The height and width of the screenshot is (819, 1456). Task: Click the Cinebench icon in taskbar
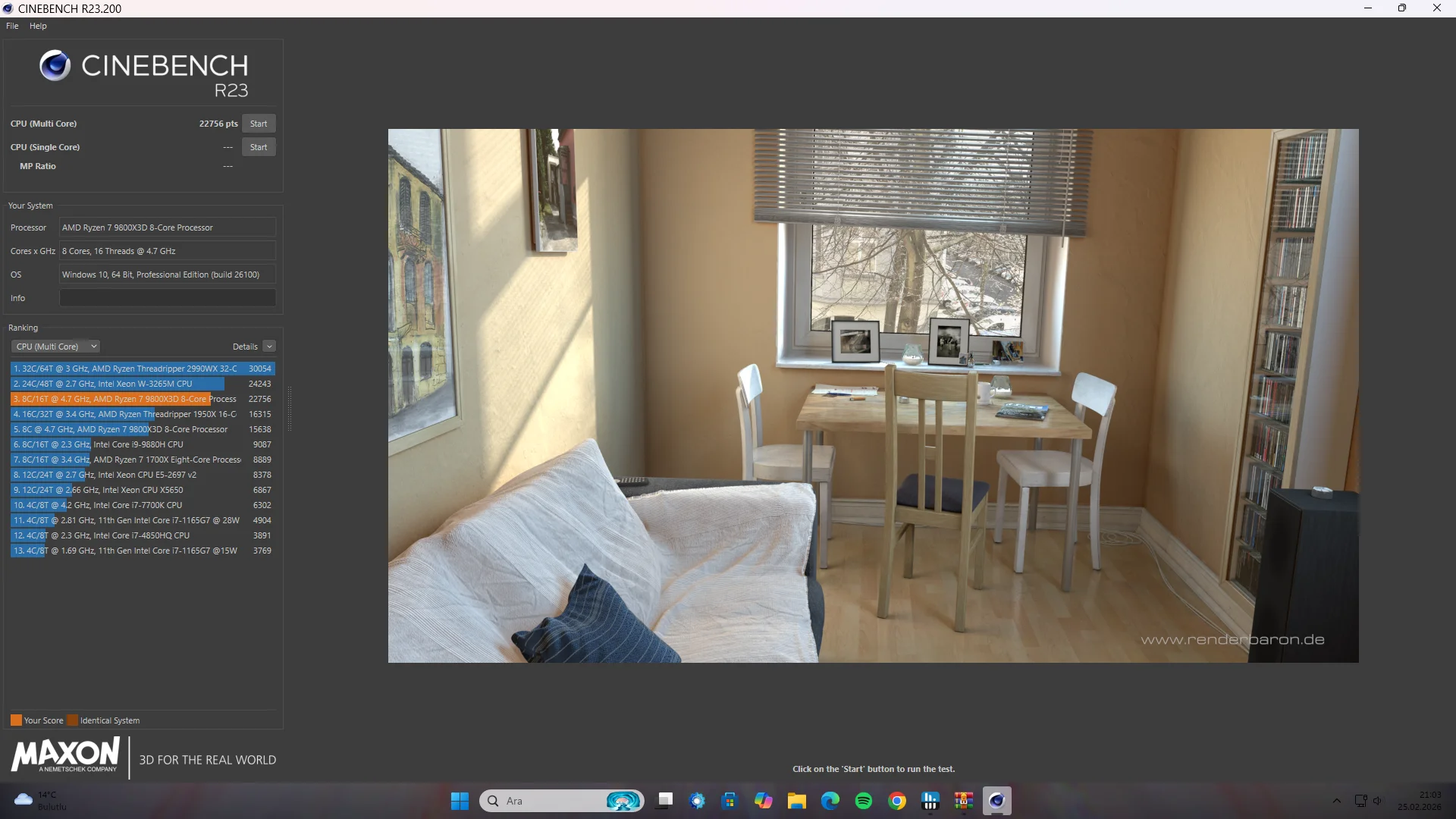[x=996, y=801]
